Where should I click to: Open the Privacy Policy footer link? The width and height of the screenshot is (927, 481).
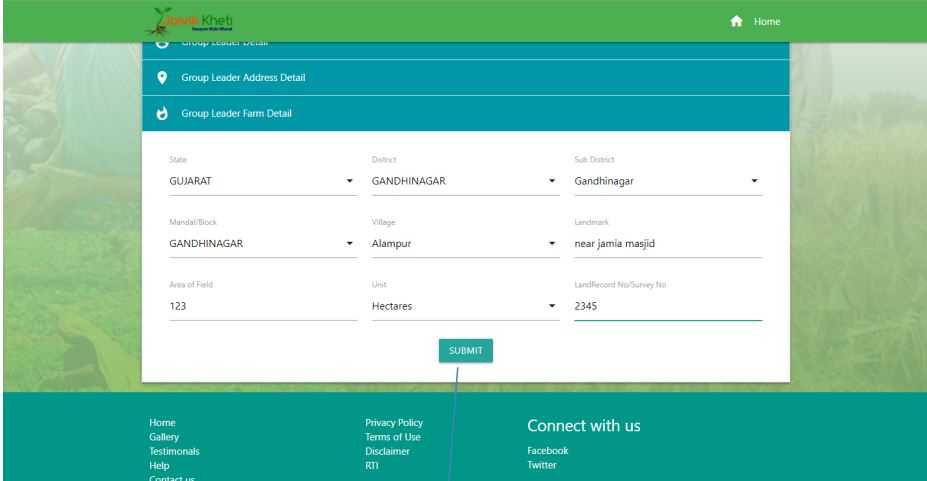(x=394, y=423)
